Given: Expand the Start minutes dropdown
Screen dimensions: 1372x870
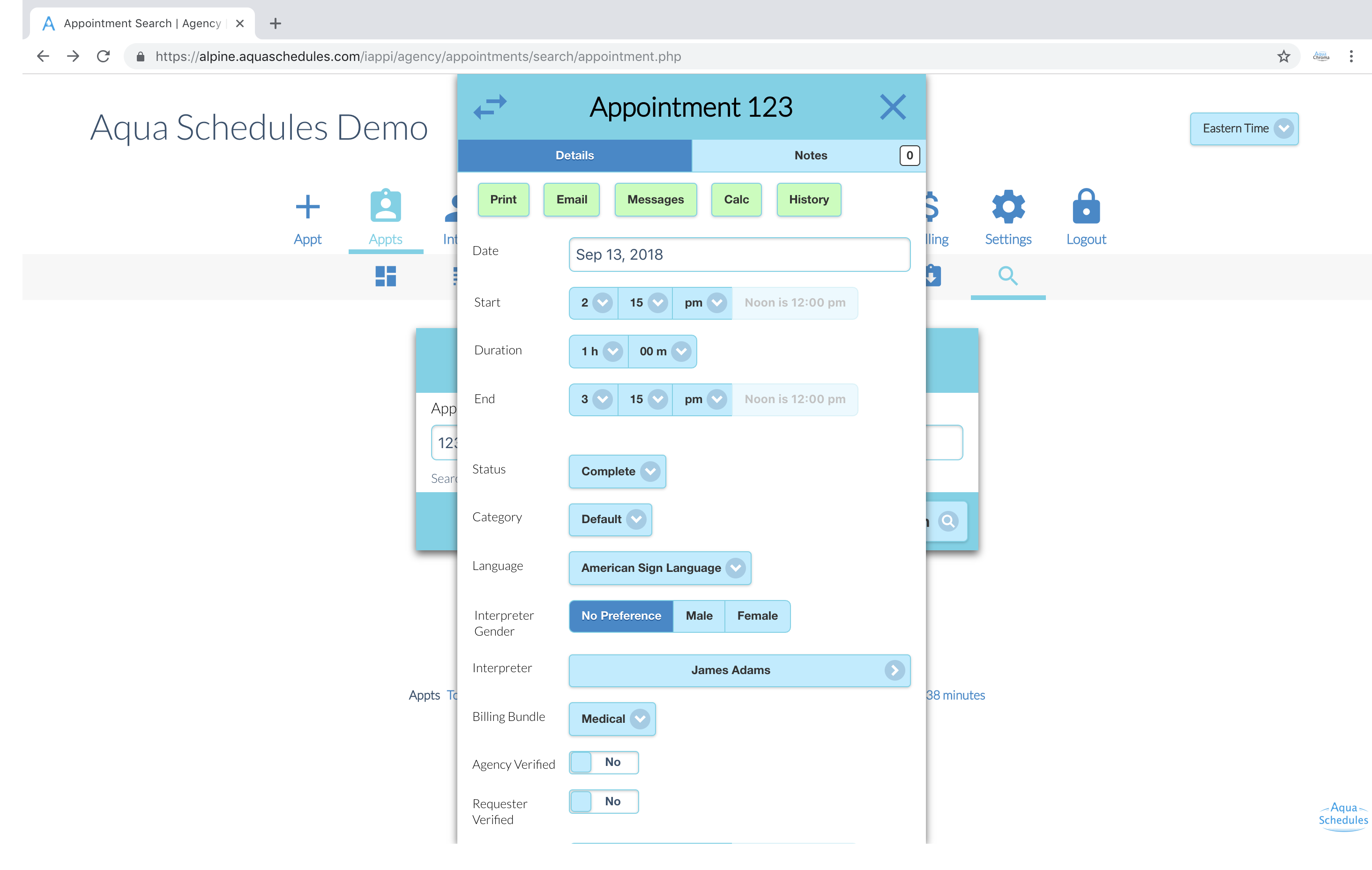Looking at the screenshot, I should click(646, 303).
